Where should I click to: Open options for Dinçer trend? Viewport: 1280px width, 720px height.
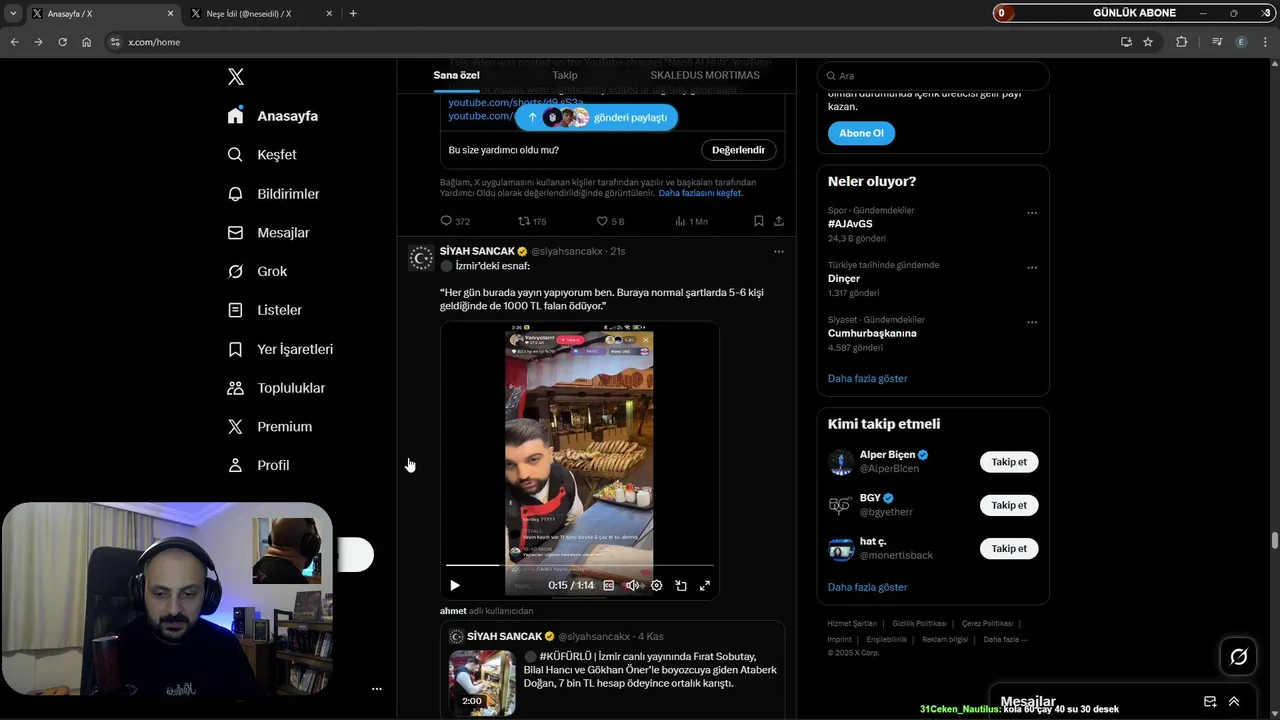pos(1032,268)
